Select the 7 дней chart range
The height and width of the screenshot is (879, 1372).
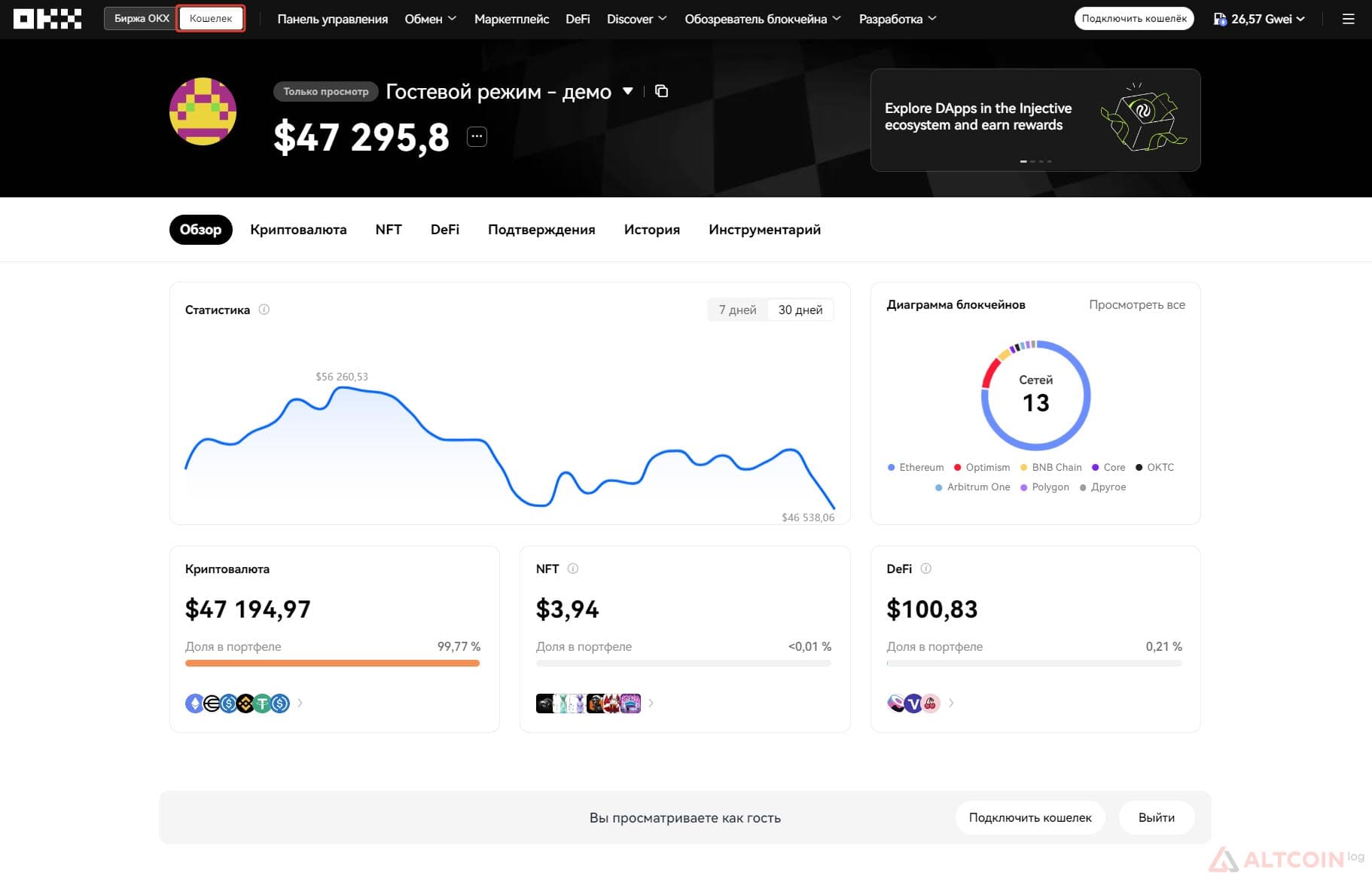click(x=737, y=310)
